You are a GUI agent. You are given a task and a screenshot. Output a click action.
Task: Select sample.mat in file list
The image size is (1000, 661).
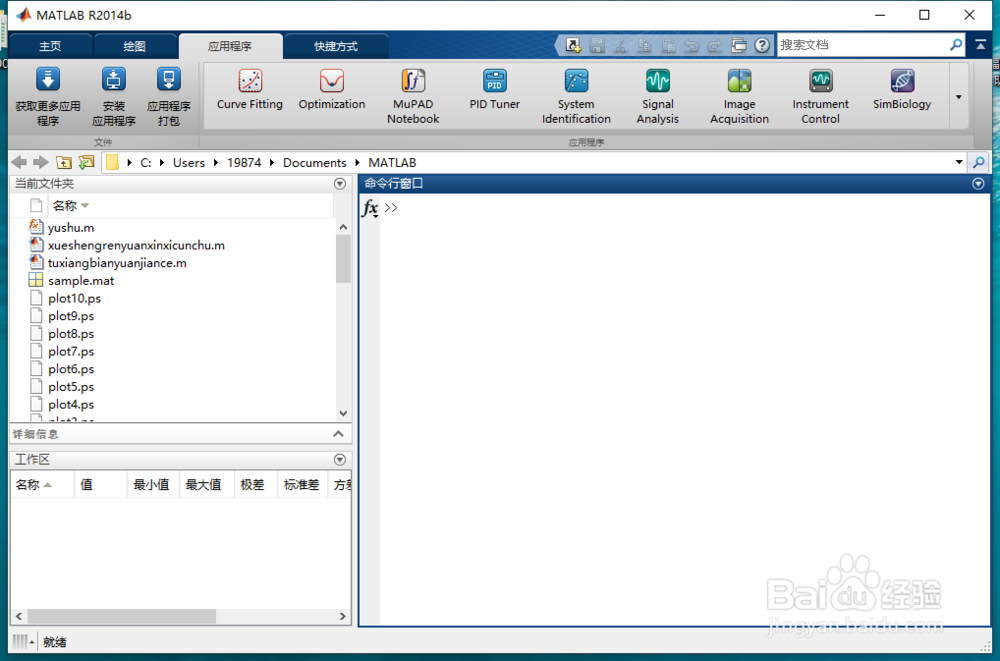pyautogui.click(x=80, y=281)
